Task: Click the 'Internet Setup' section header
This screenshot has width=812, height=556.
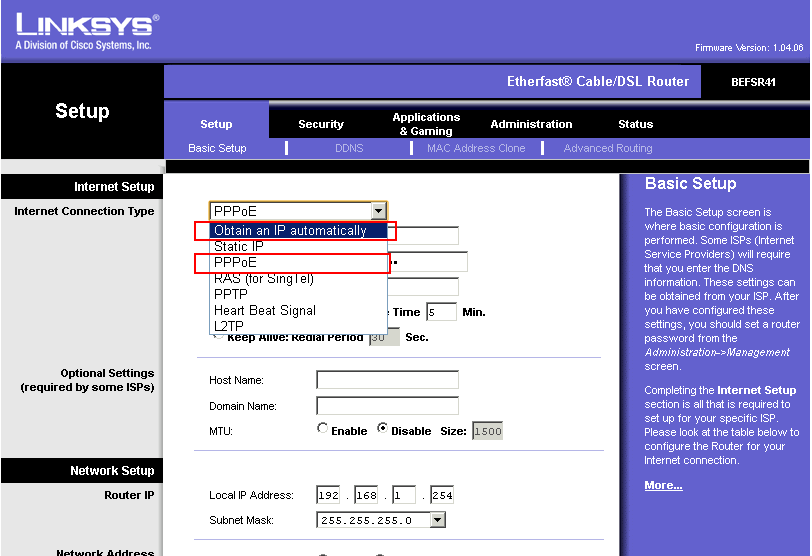Action: (x=114, y=186)
